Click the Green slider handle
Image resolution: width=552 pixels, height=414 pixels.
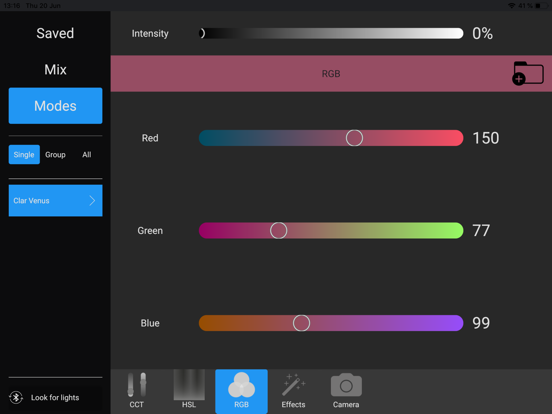pyautogui.click(x=278, y=231)
